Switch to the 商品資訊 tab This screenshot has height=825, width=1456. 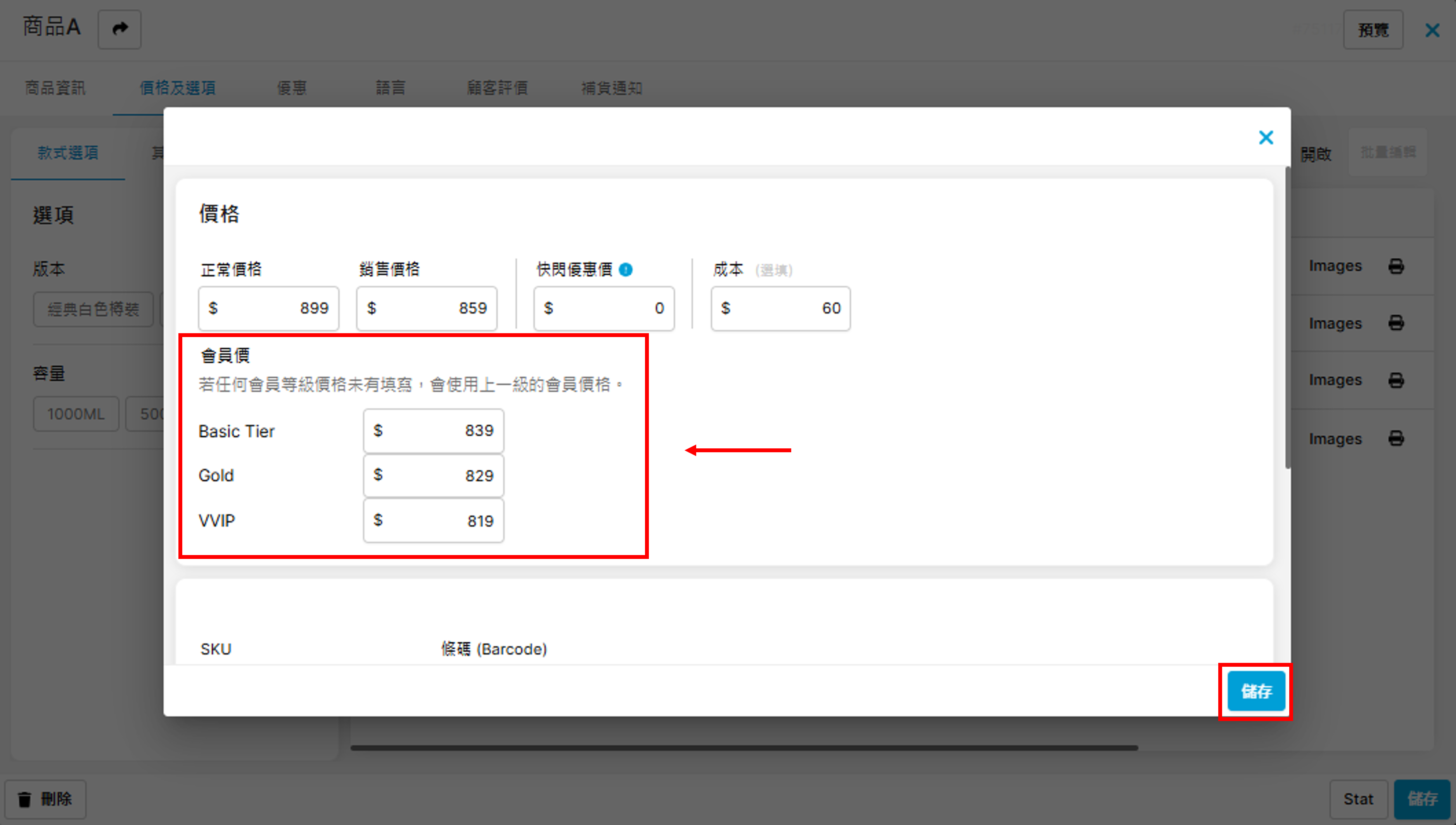(55, 88)
